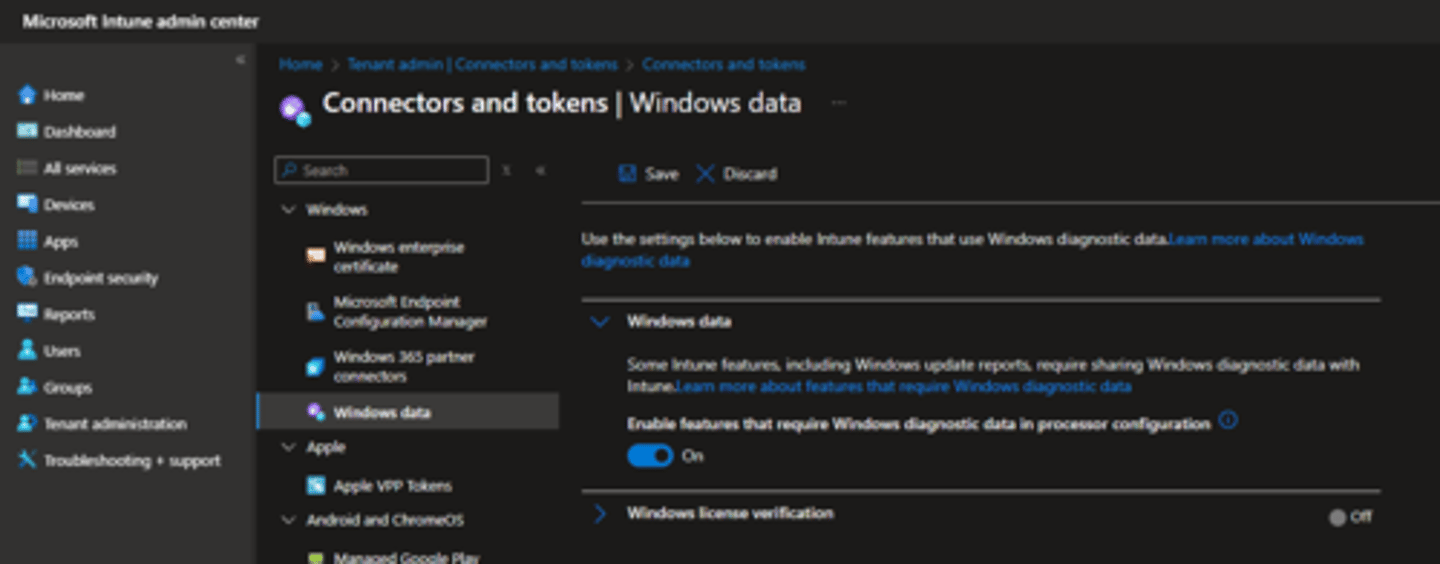Image resolution: width=1440 pixels, height=564 pixels.
Task: Click the last Connectors and tokens breadcrumb
Action: [x=723, y=64]
